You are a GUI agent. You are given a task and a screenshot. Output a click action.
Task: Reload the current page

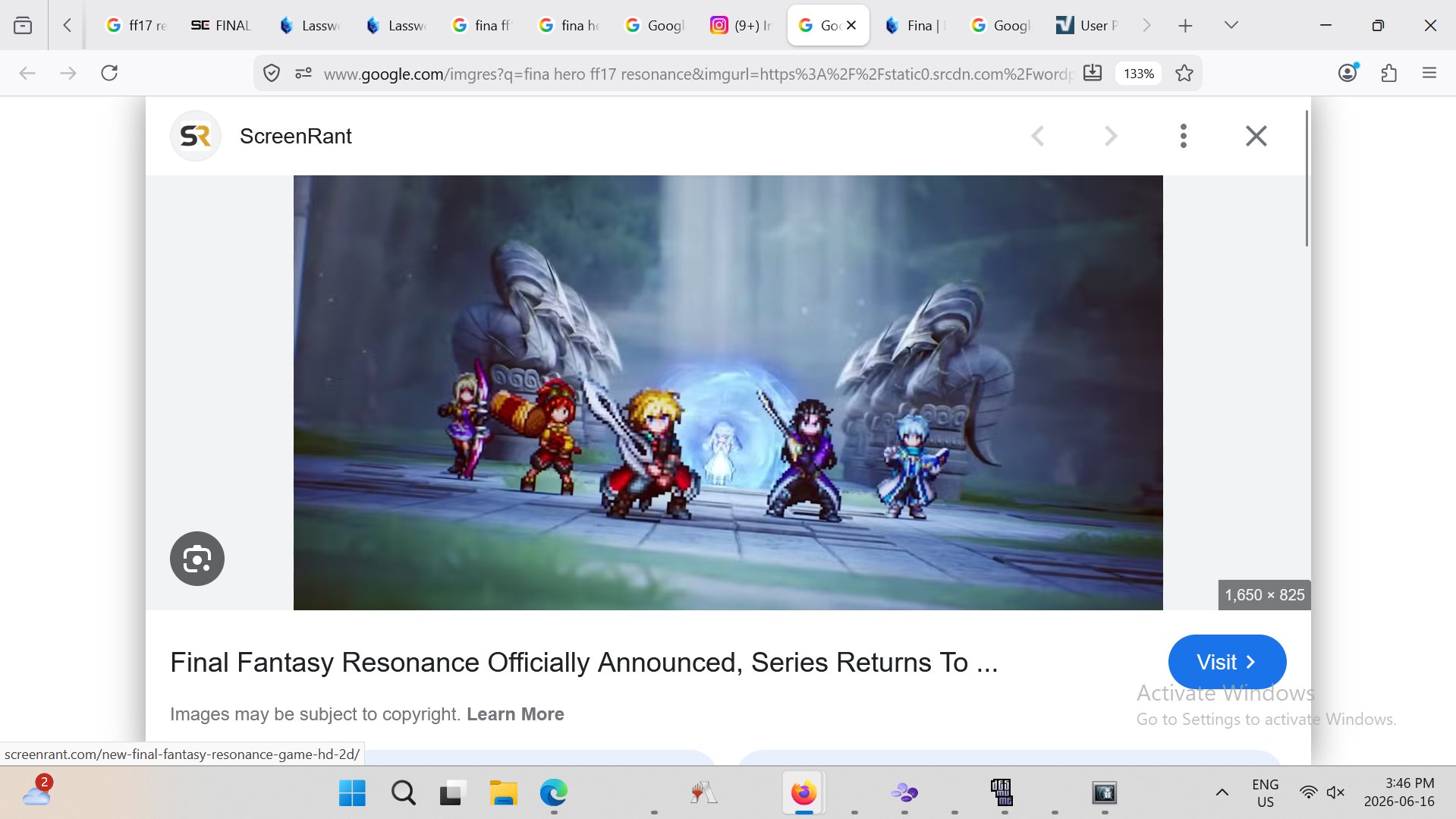click(109, 73)
